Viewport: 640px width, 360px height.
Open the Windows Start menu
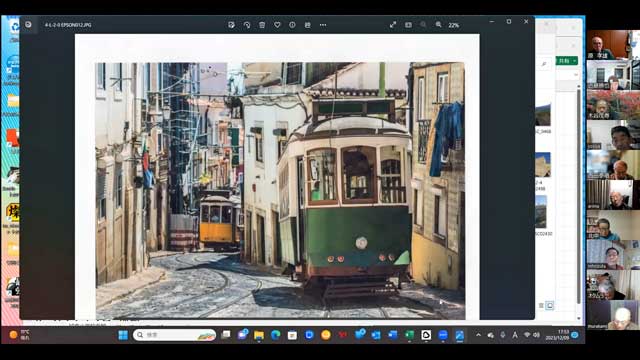[x=123, y=335]
